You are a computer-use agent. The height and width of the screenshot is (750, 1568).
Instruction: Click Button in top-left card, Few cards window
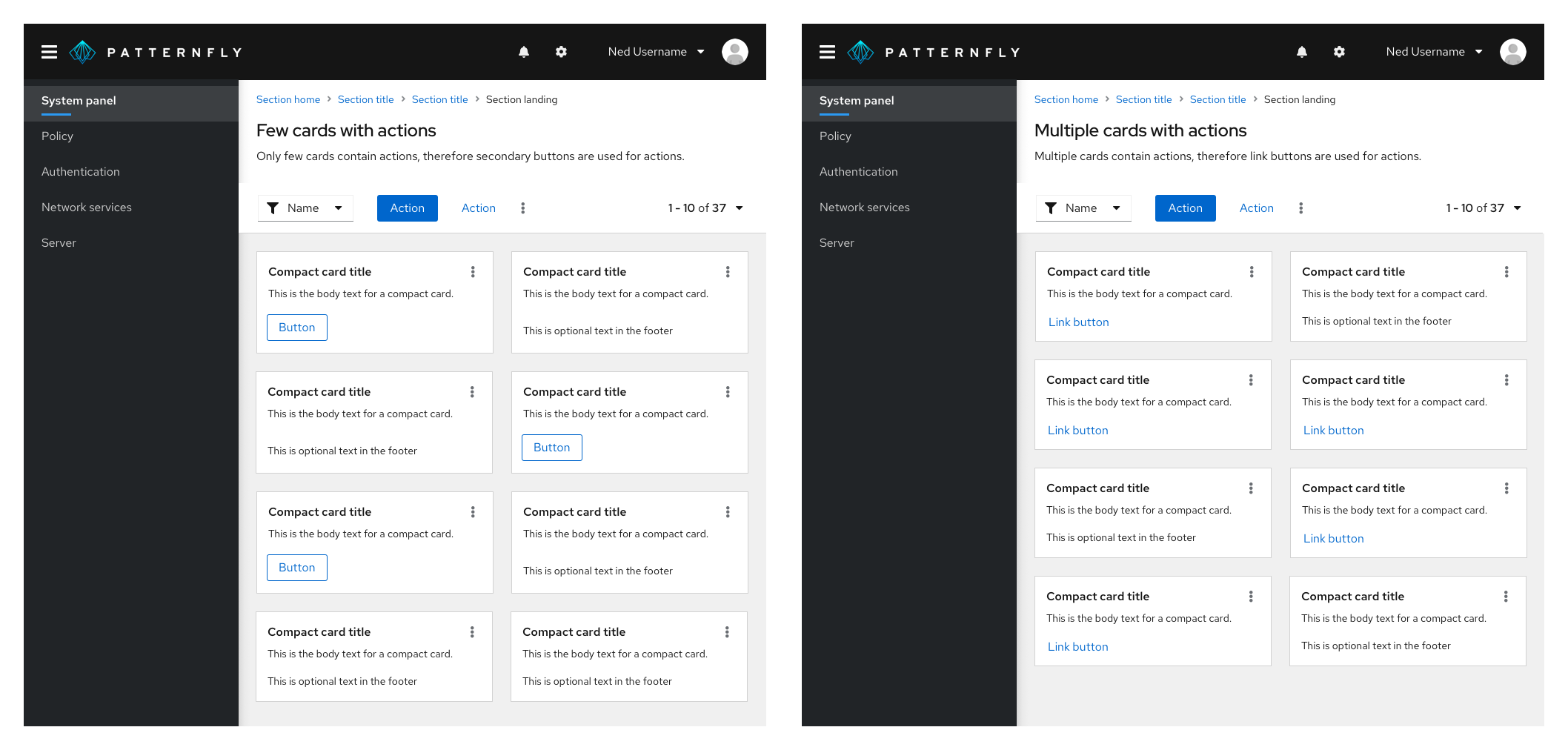(x=297, y=328)
